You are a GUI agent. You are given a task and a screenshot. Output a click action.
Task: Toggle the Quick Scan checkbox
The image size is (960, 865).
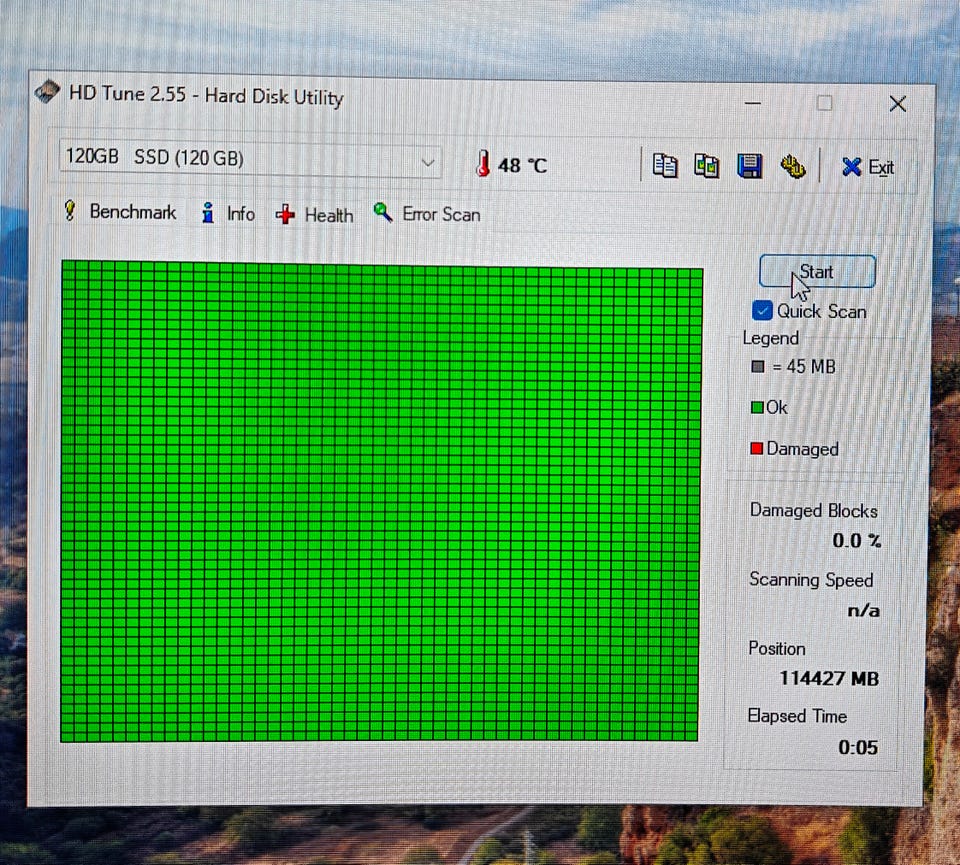click(762, 310)
